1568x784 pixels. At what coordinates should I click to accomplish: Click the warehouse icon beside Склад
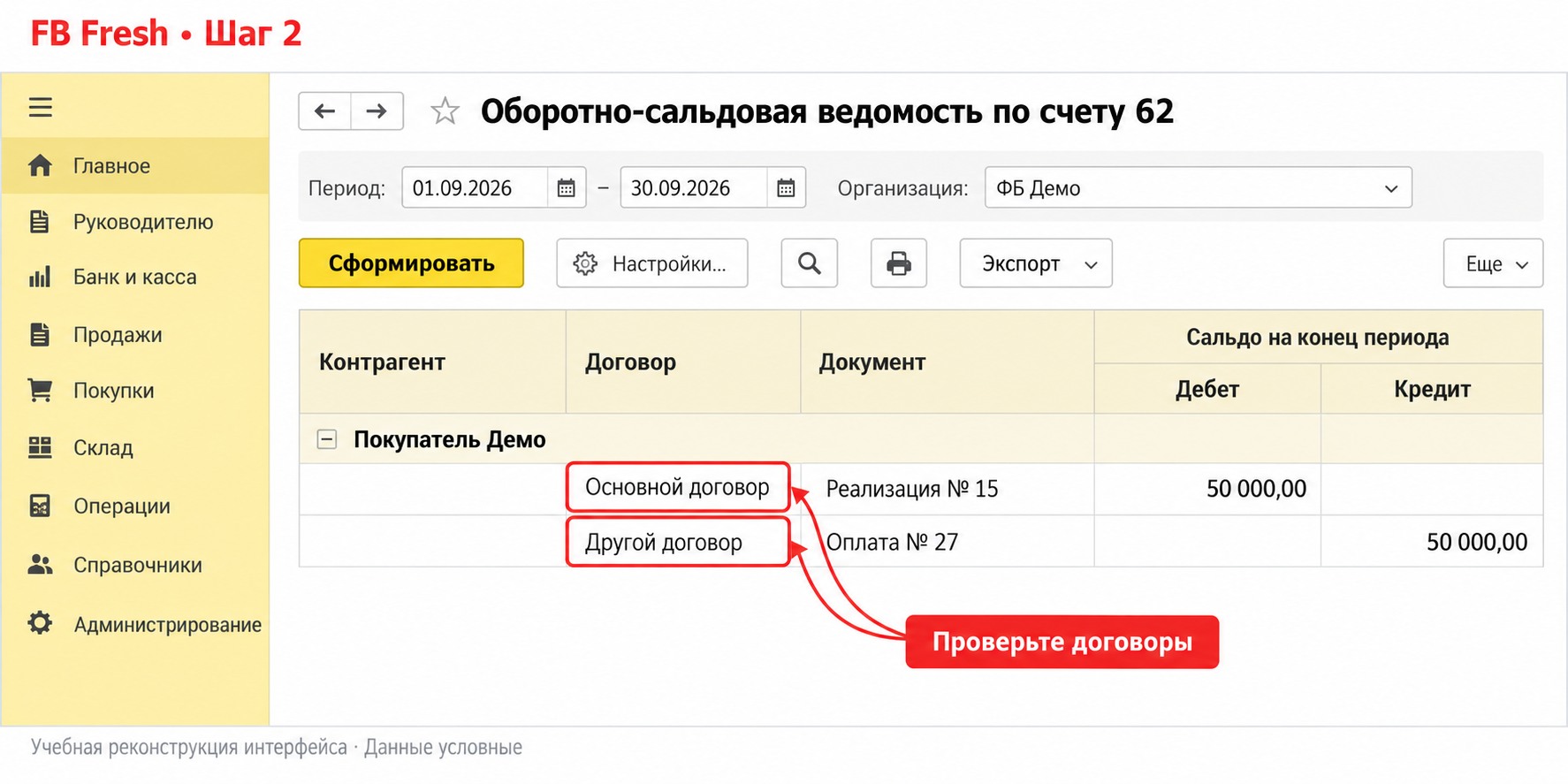pos(40,447)
